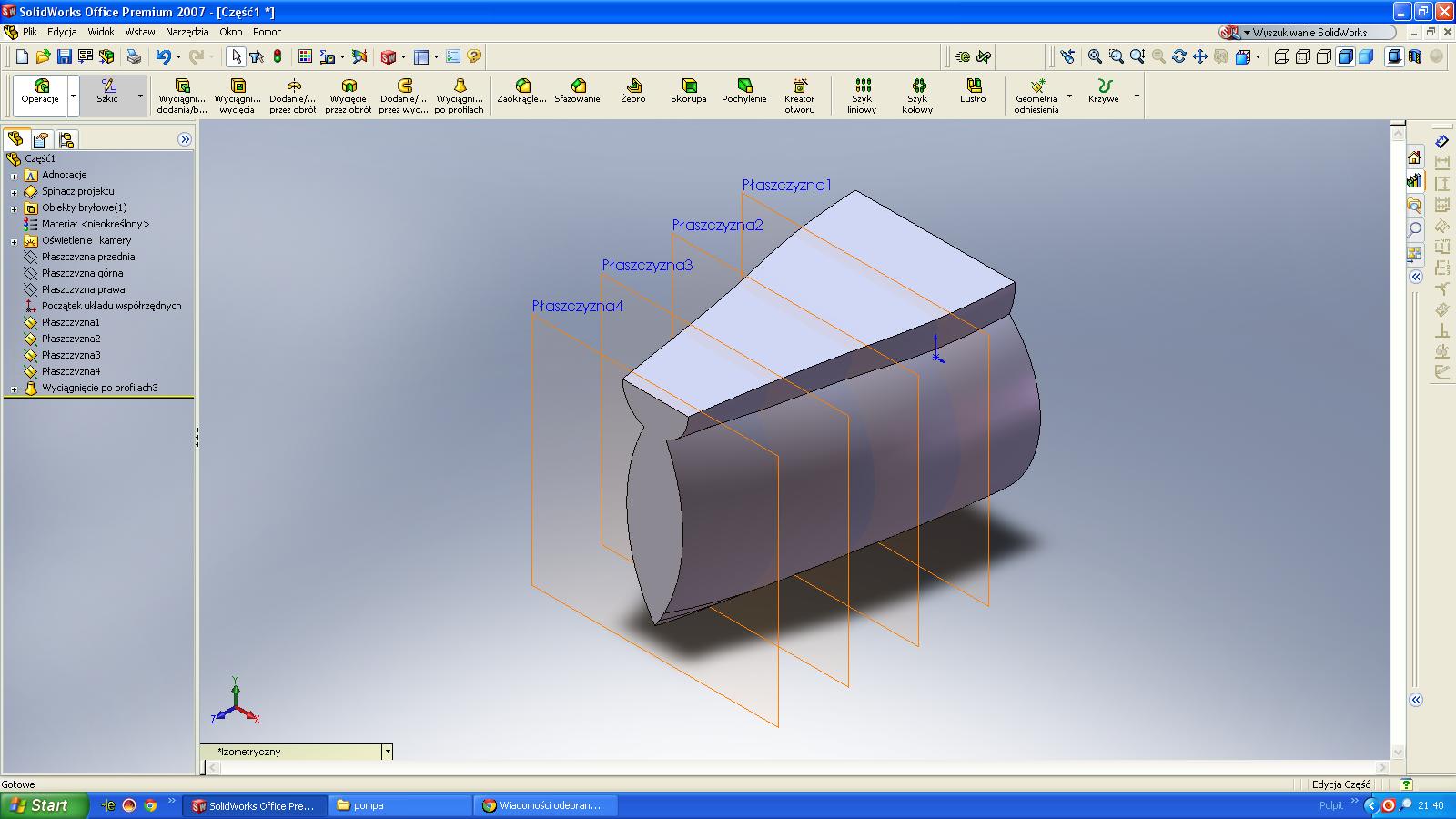Click the Save document icon
Image resolution: width=1456 pixels, height=819 pixels.
pyautogui.click(x=64, y=56)
